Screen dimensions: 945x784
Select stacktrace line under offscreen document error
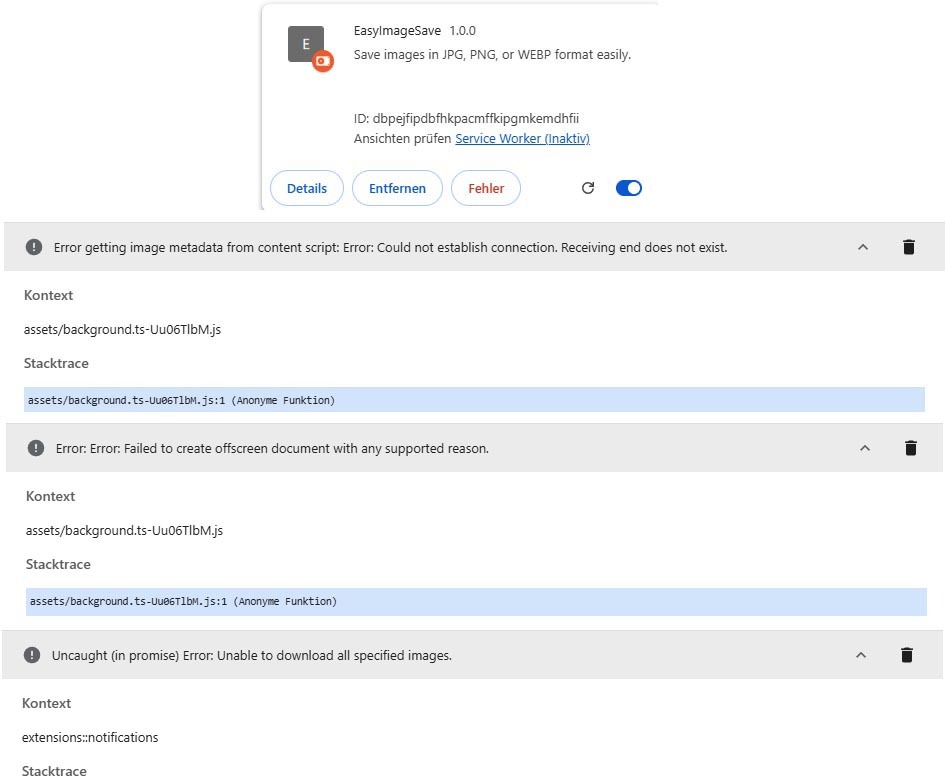point(183,601)
